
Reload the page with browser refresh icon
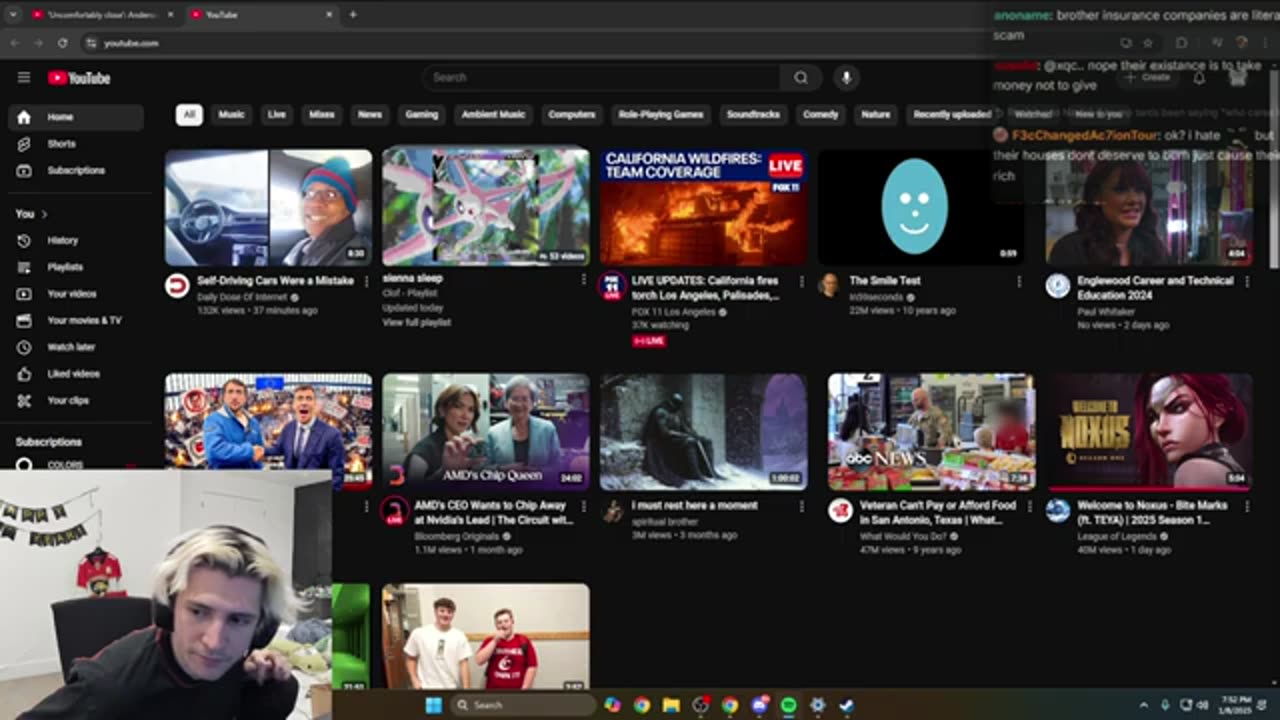pos(63,43)
